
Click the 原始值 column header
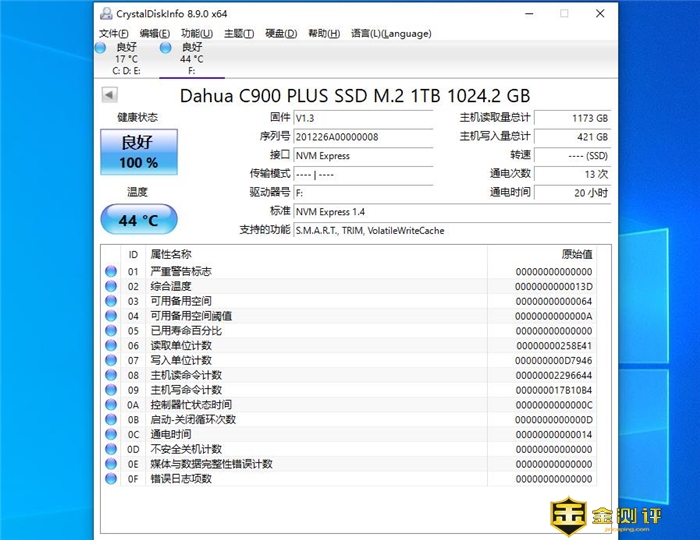(x=576, y=254)
